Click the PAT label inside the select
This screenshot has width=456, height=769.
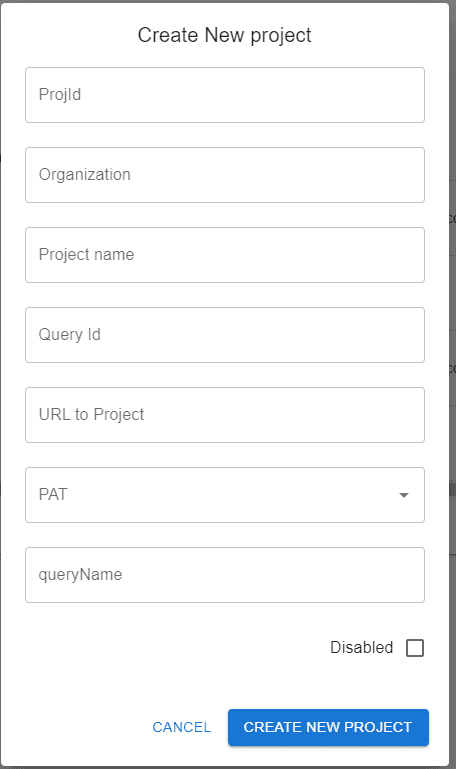point(52,494)
